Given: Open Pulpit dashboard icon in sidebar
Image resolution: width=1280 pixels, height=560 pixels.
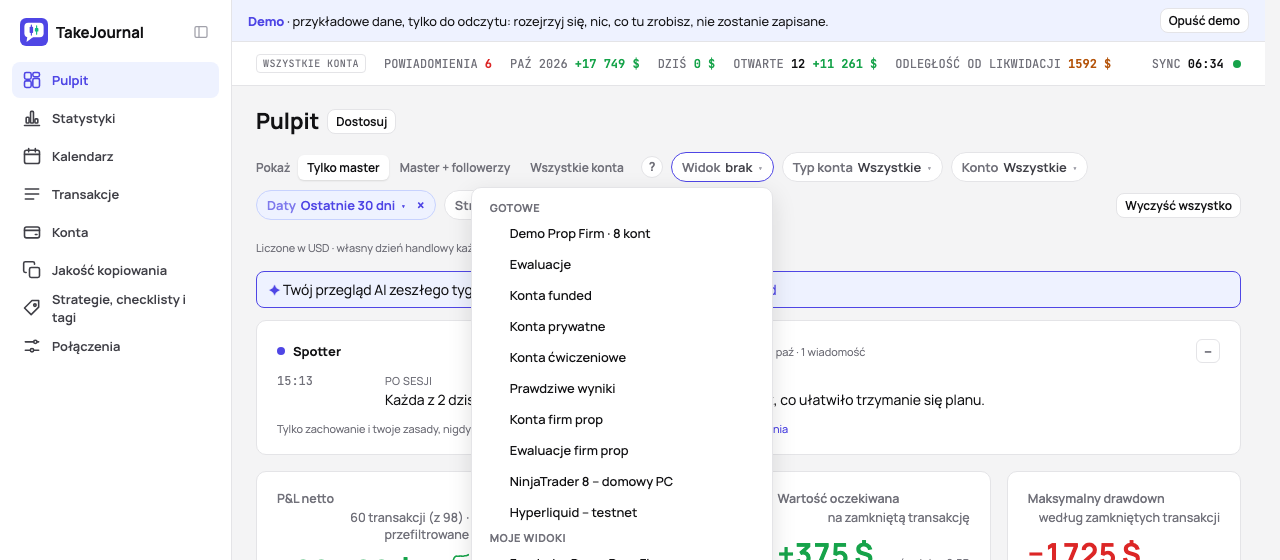Looking at the screenshot, I should click(x=32, y=80).
